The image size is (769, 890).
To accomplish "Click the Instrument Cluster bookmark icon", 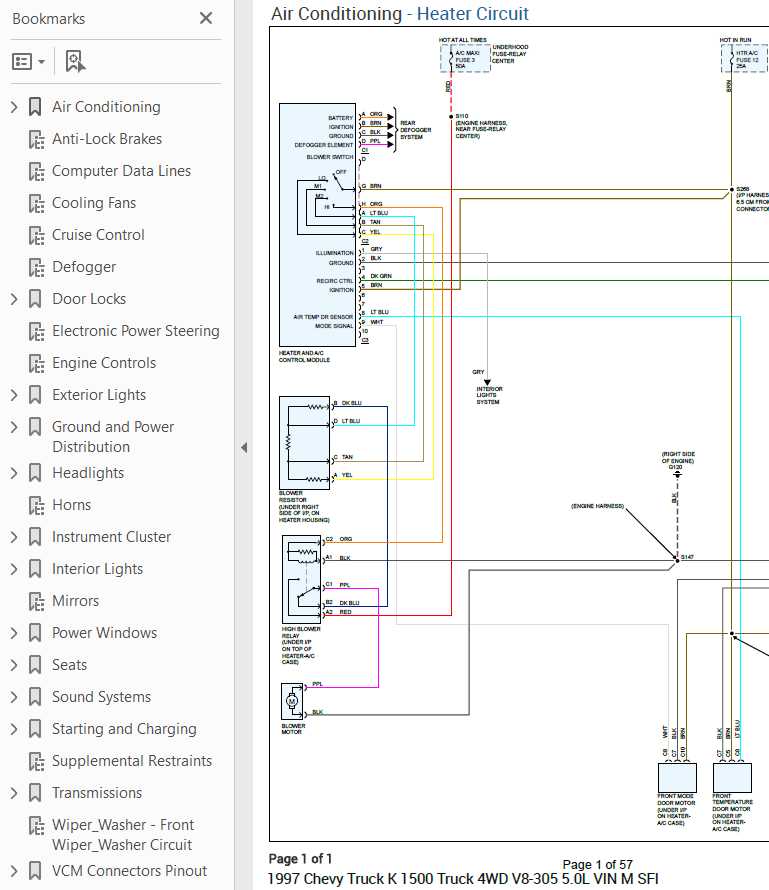I will coord(35,537).
